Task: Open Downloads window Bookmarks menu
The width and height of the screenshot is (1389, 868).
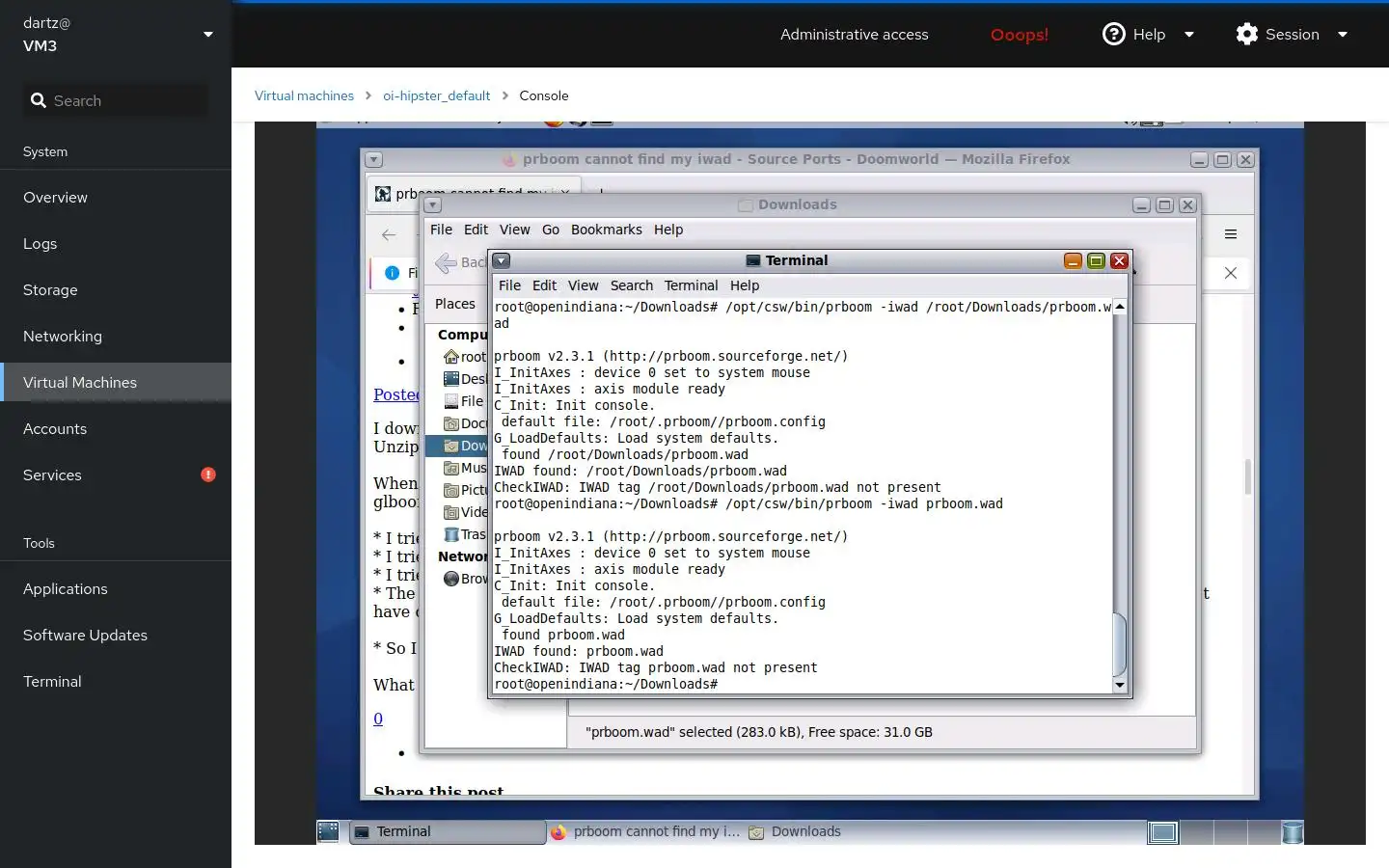Action: [606, 230]
